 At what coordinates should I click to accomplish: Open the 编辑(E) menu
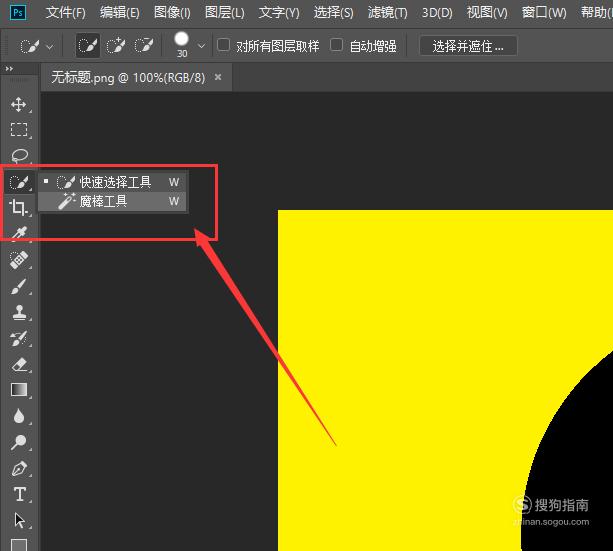point(120,13)
